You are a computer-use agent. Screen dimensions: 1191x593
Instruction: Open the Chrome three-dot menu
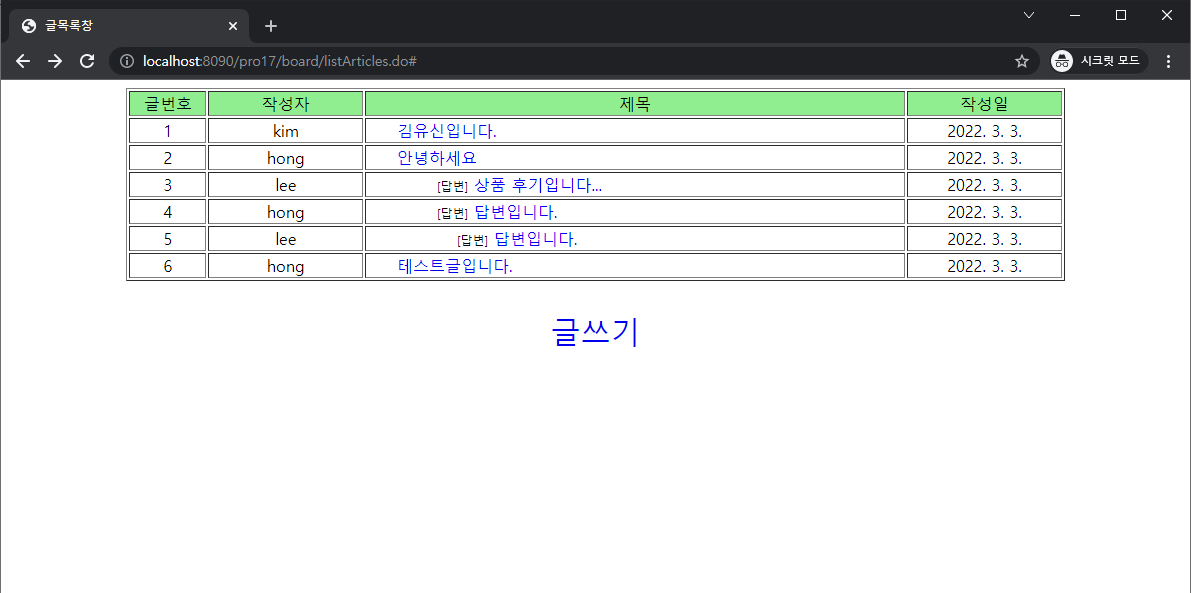1168,61
